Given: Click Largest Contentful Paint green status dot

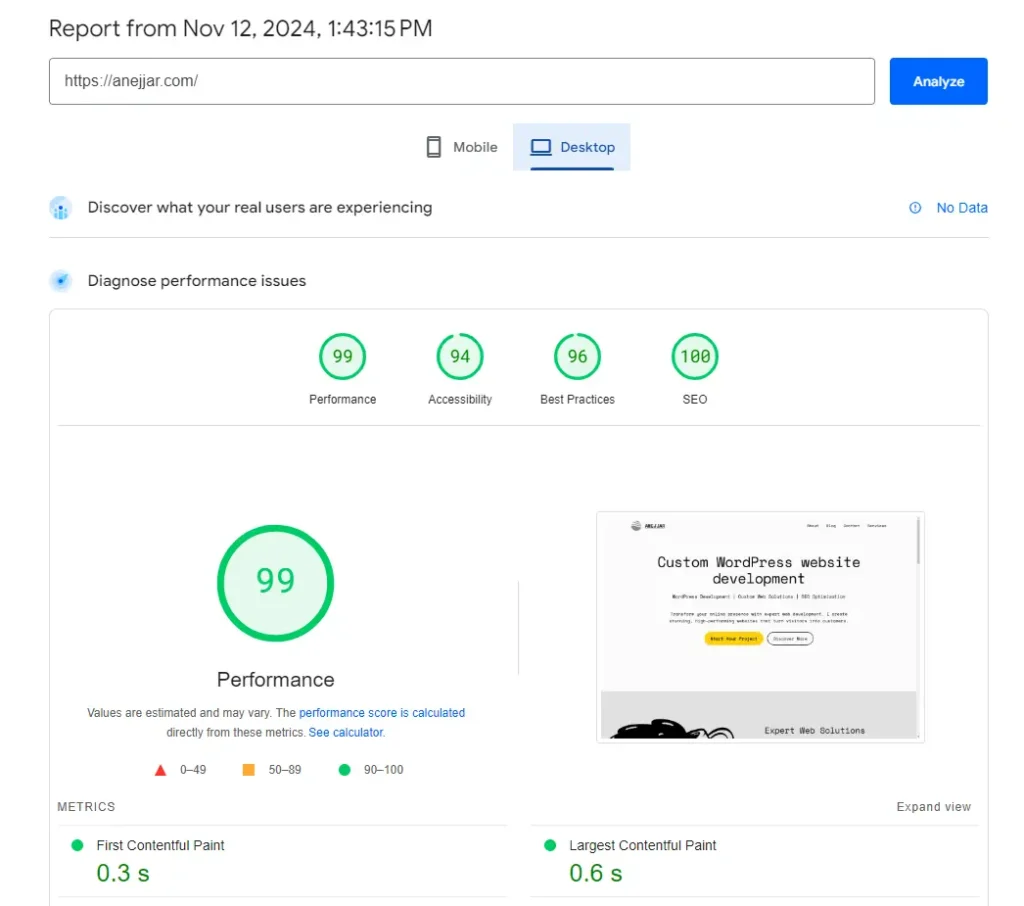Looking at the screenshot, I should point(550,845).
